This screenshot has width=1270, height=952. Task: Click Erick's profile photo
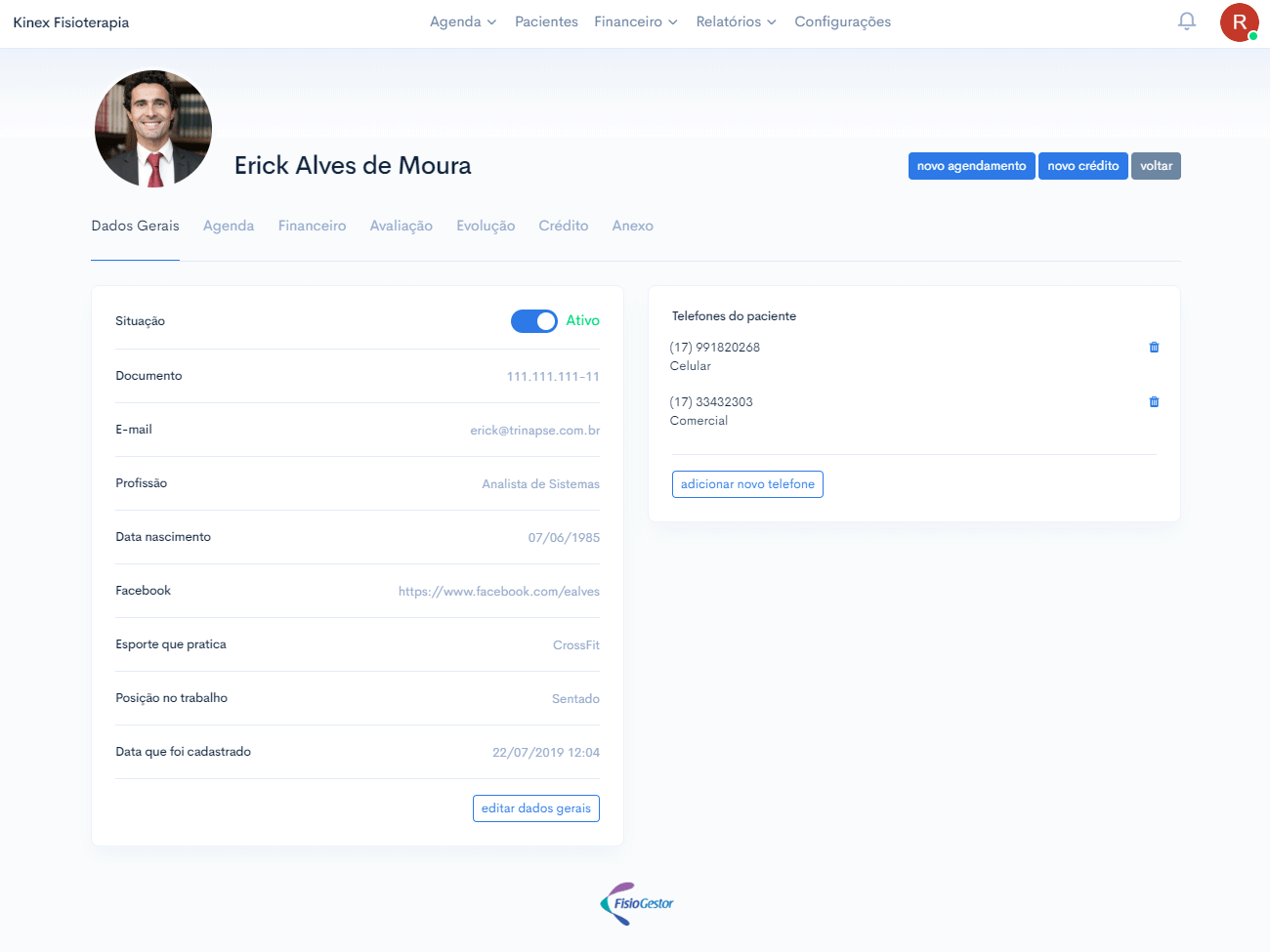click(x=153, y=128)
